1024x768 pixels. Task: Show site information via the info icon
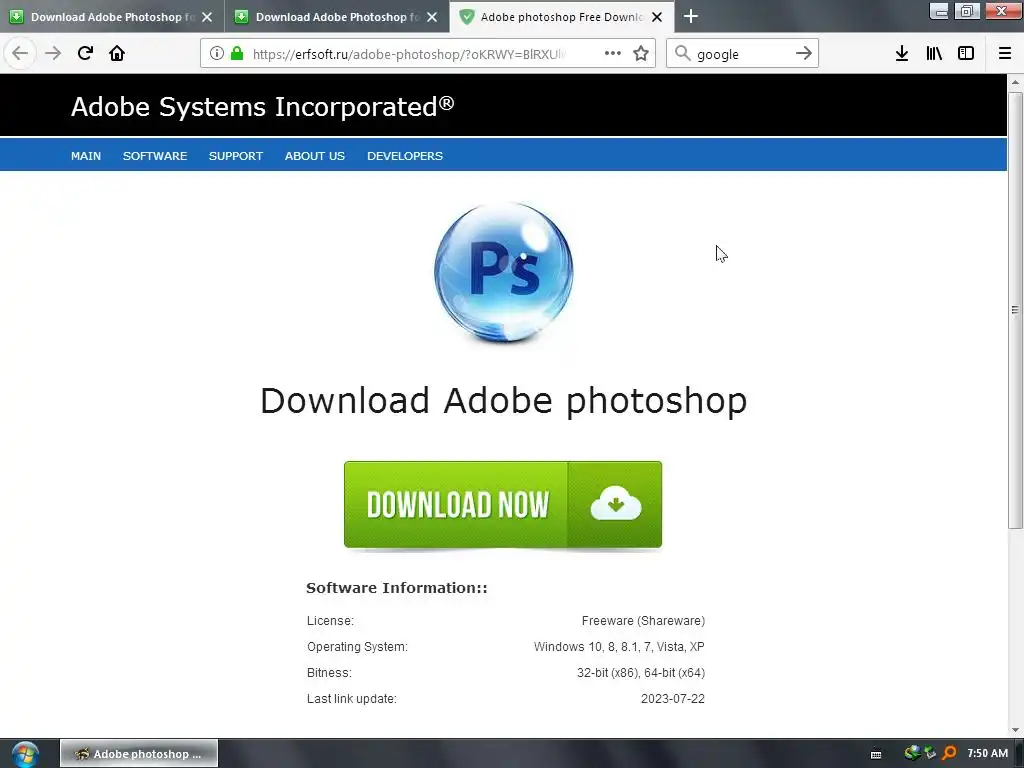pos(217,53)
